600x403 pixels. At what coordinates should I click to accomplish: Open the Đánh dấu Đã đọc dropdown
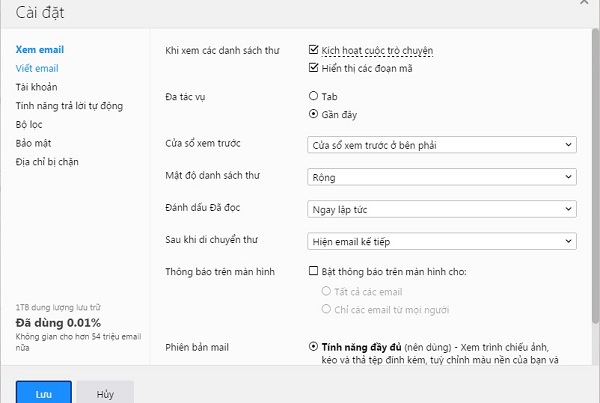click(x=441, y=209)
